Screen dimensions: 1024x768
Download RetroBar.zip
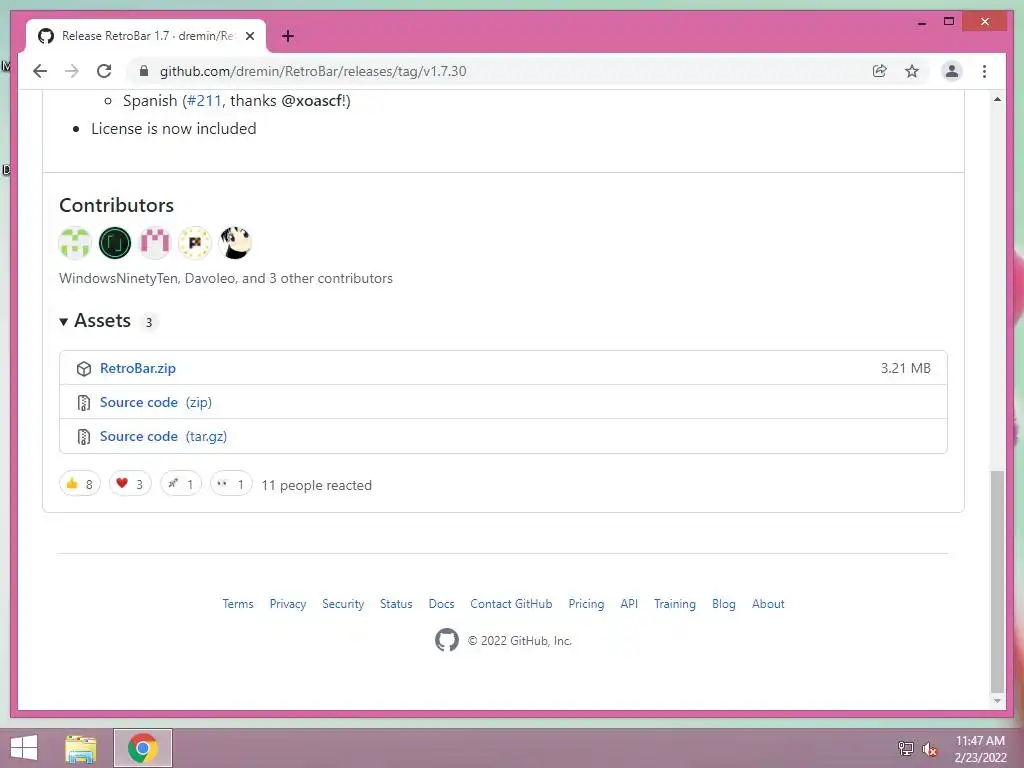tap(138, 368)
